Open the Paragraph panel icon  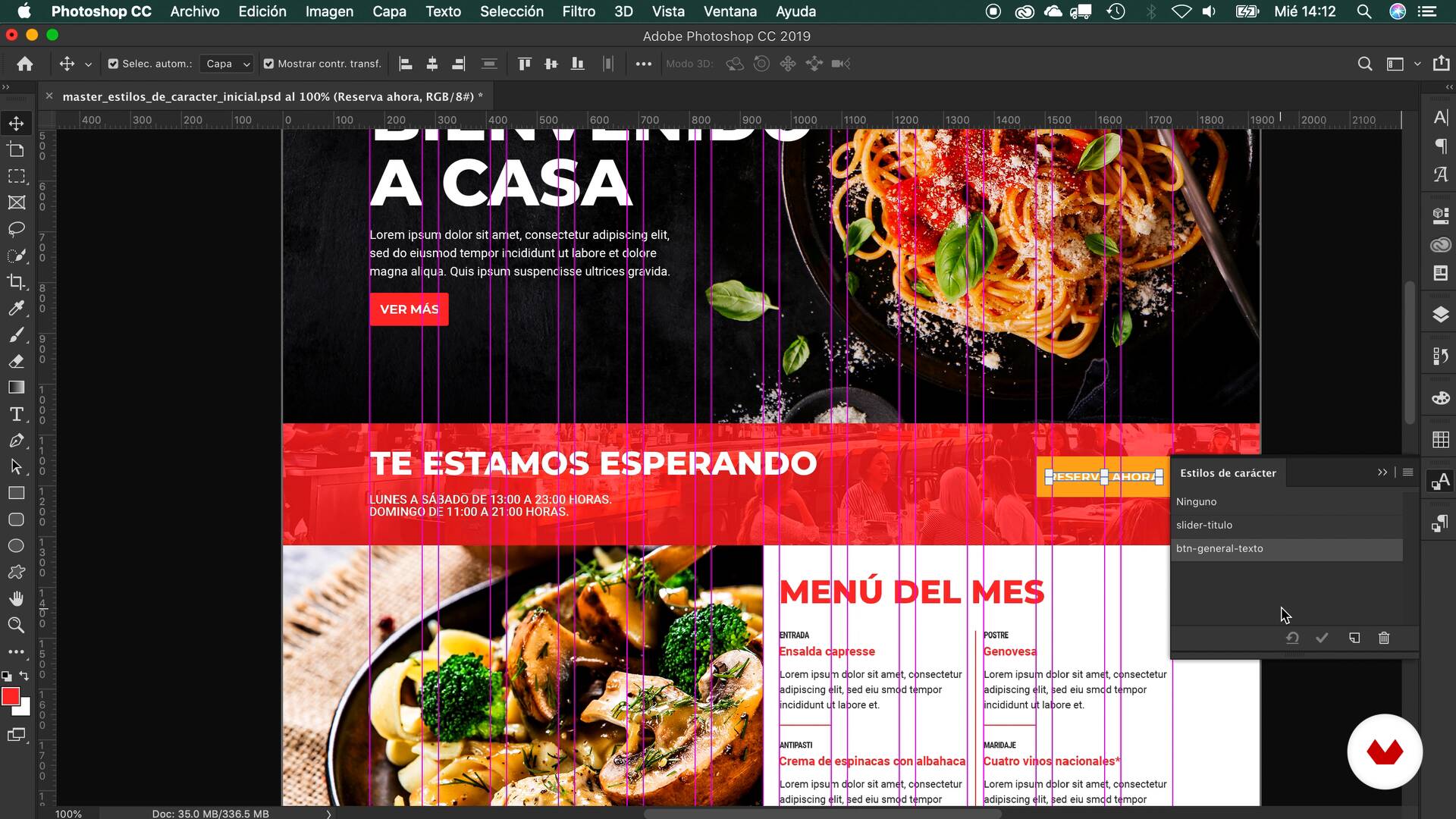point(1441,146)
